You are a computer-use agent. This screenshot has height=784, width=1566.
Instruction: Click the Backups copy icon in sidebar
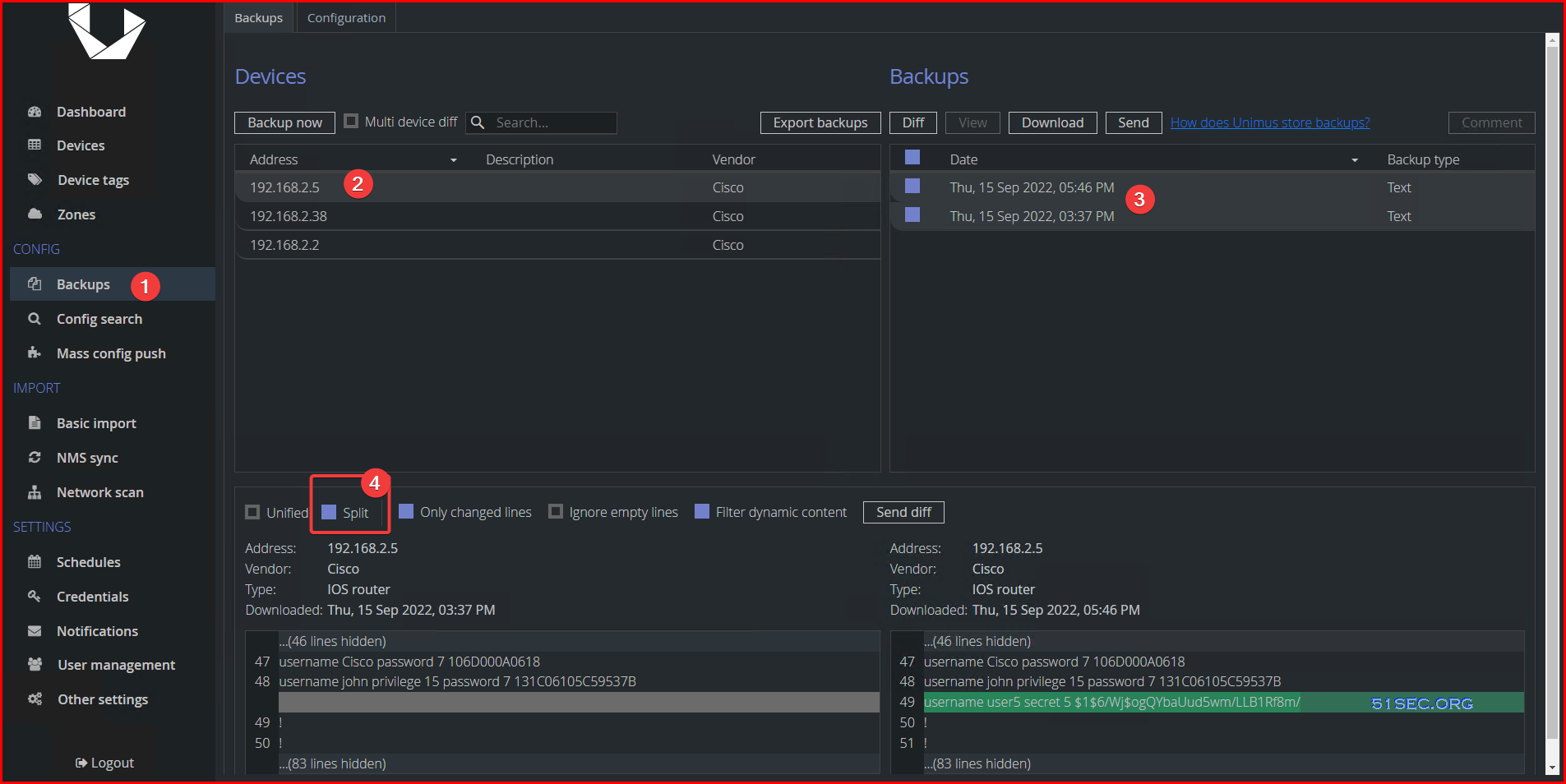click(35, 284)
